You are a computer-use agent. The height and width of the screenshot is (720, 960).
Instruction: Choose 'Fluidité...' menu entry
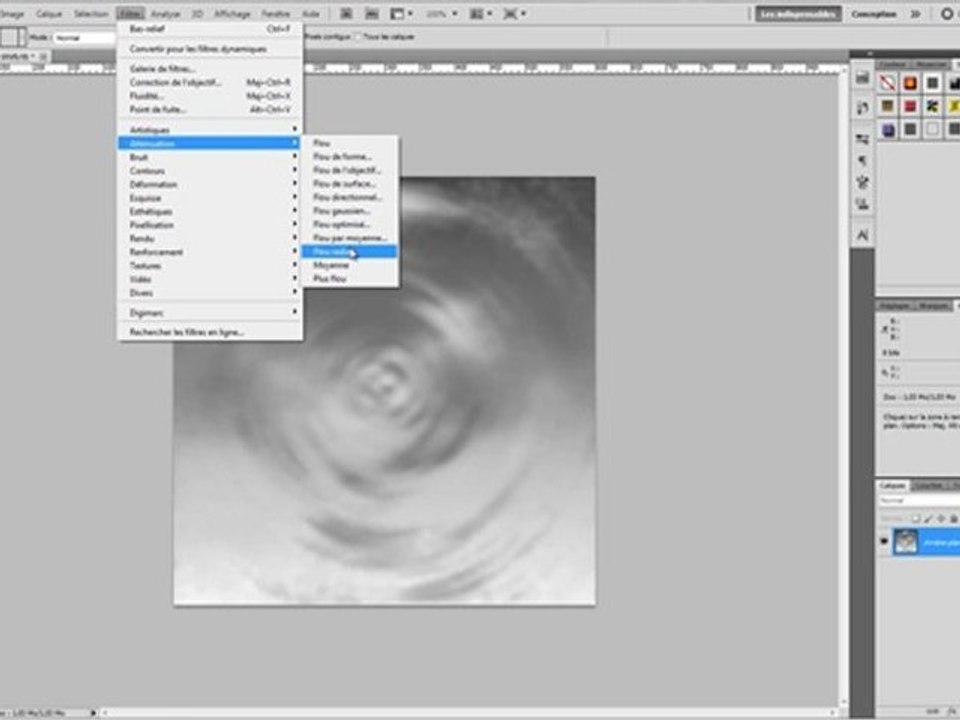click(x=209, y=96)
